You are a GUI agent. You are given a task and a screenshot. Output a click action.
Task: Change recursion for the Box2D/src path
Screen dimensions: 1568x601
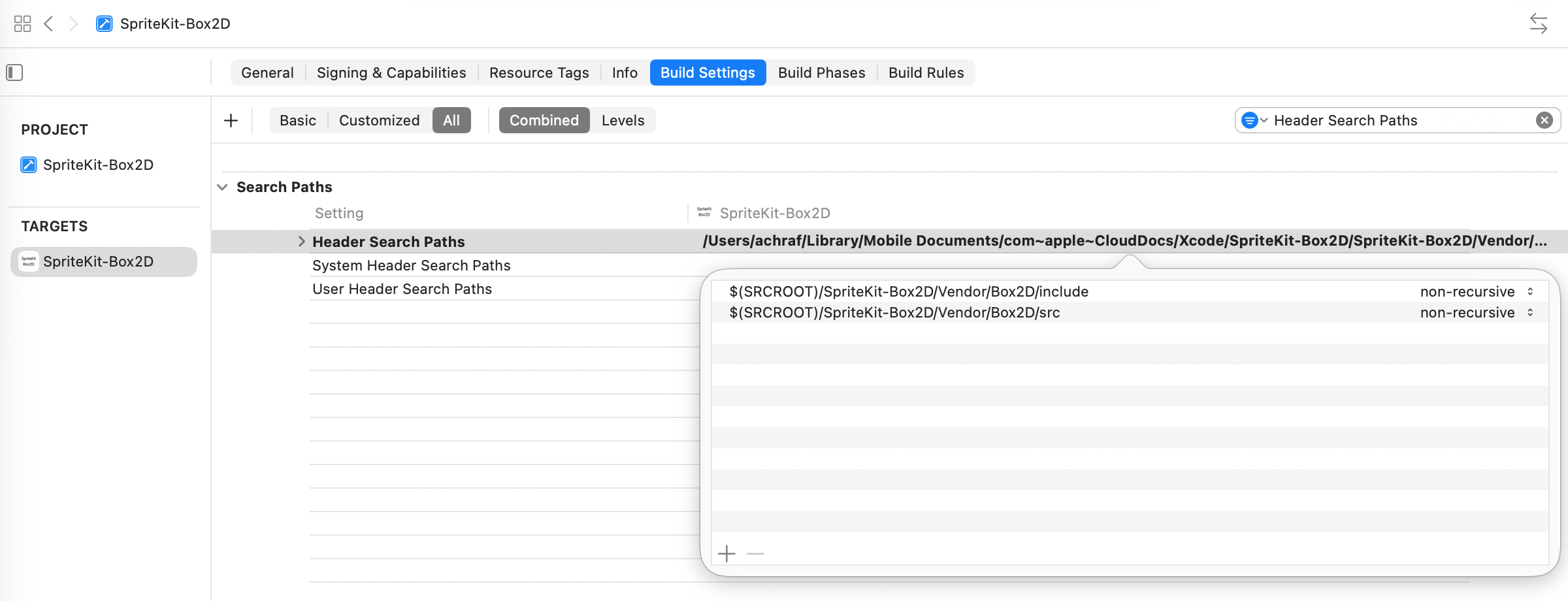tap(1477, 312)
